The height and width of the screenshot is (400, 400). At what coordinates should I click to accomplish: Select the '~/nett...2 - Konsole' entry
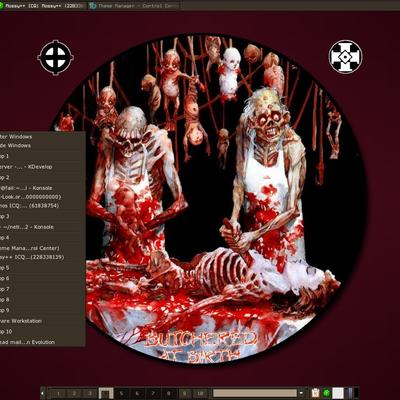[x=43, y=227]
